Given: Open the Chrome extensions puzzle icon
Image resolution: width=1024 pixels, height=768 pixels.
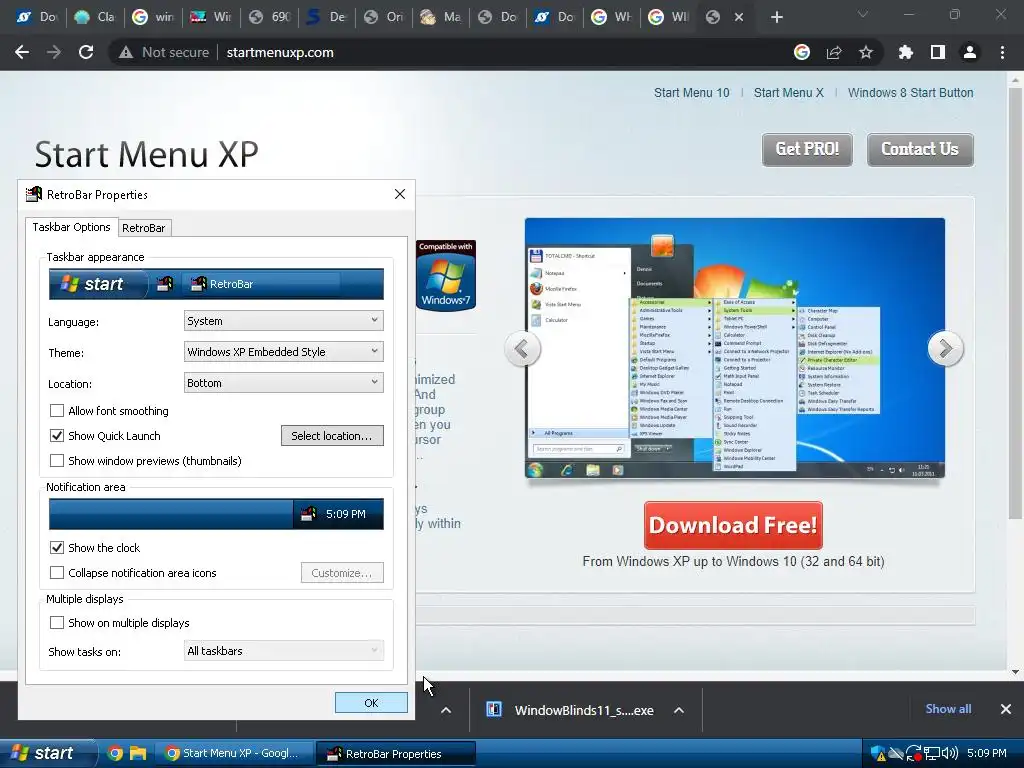Looking at the screenshot, I should click(x=906, y=52).
